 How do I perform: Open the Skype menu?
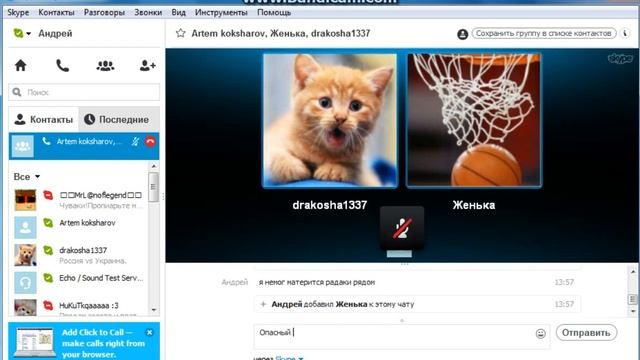(x=18, y=13)
